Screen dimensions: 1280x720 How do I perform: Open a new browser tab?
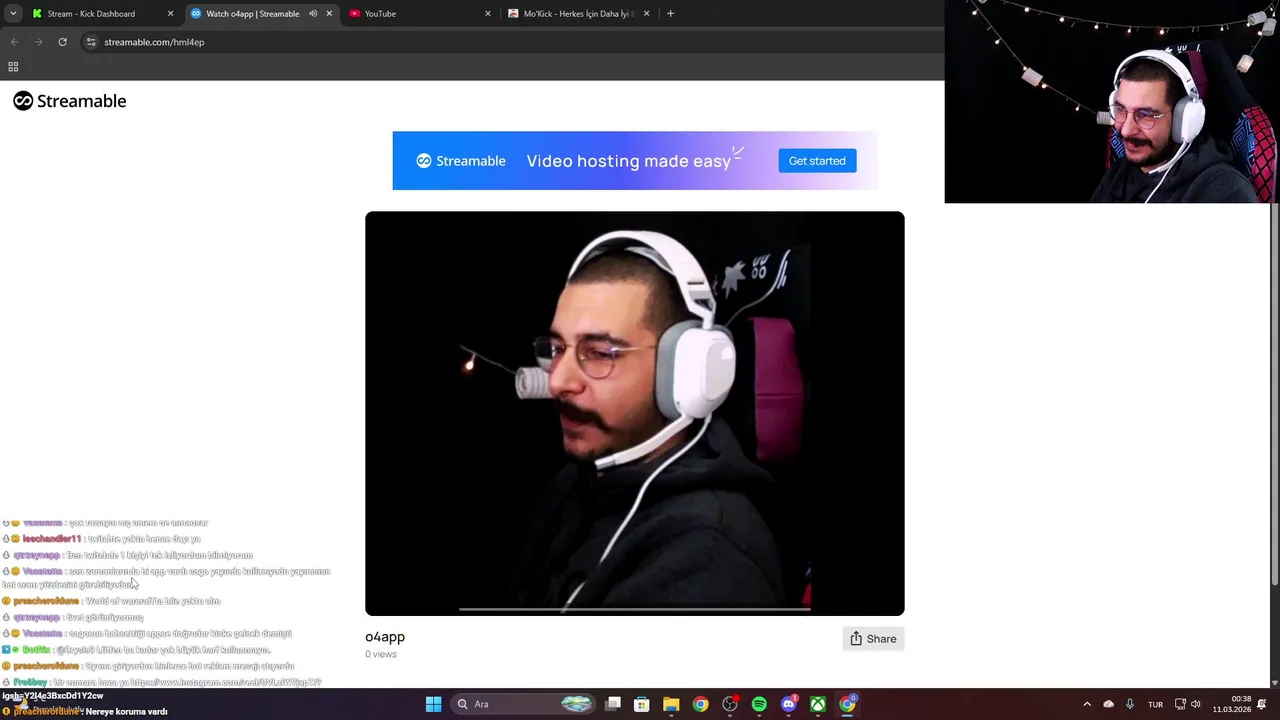coord(670,14)
